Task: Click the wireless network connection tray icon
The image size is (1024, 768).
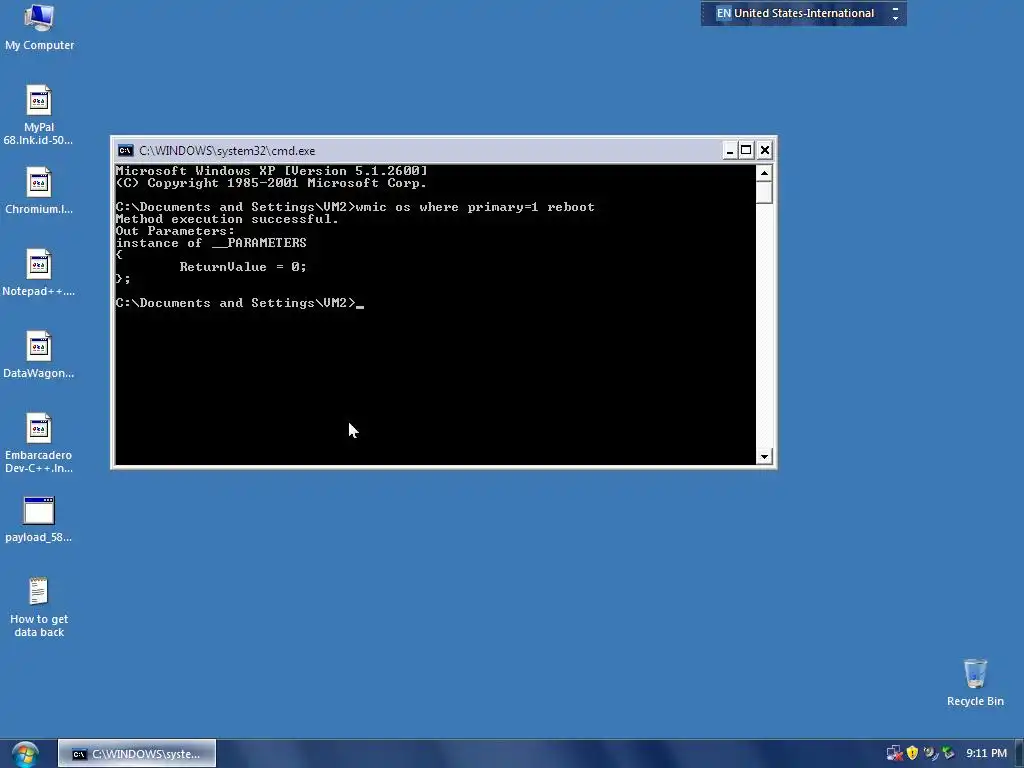Action: coord(930,753)
